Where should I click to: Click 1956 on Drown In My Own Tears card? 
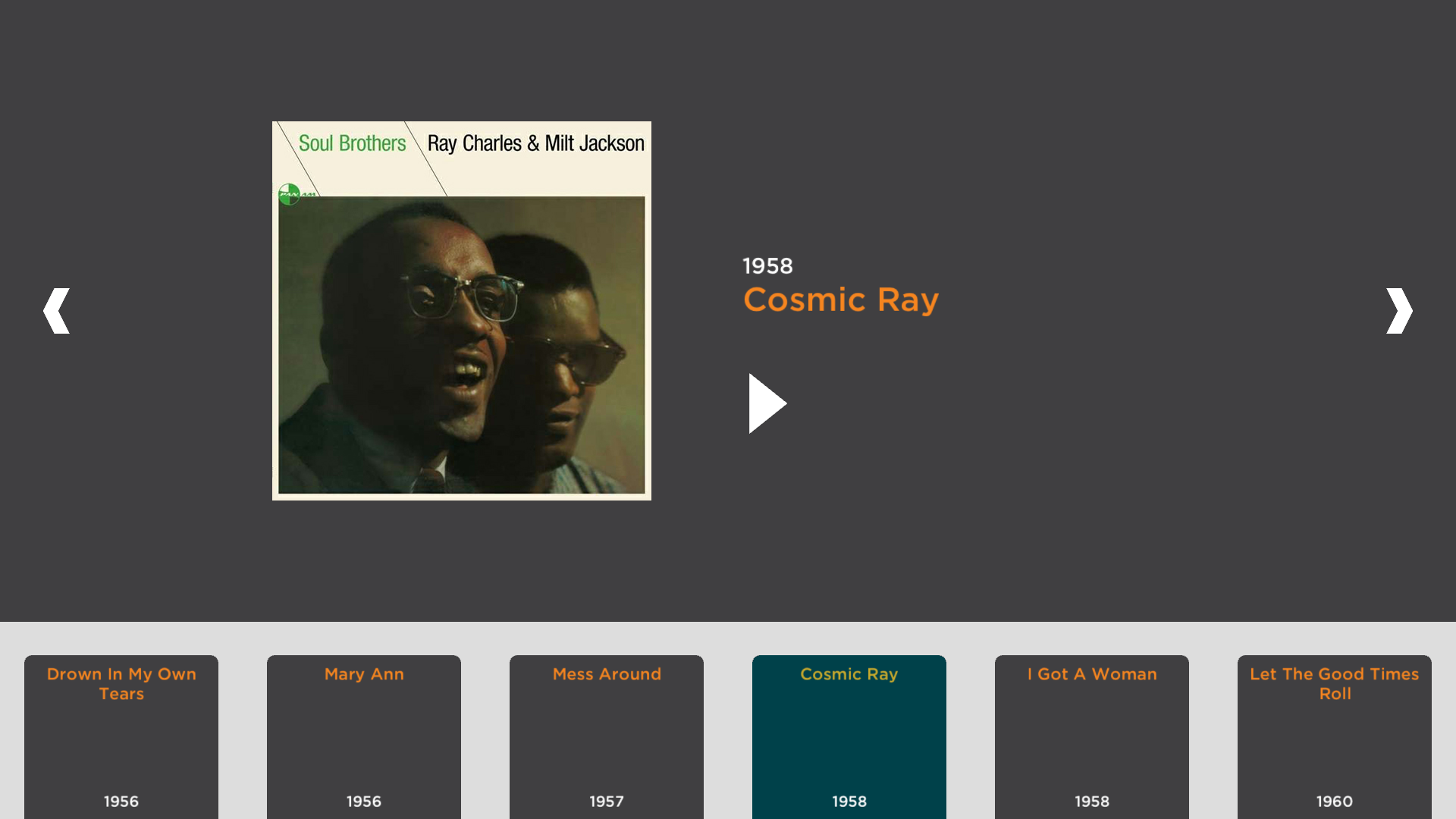[121, 802]
